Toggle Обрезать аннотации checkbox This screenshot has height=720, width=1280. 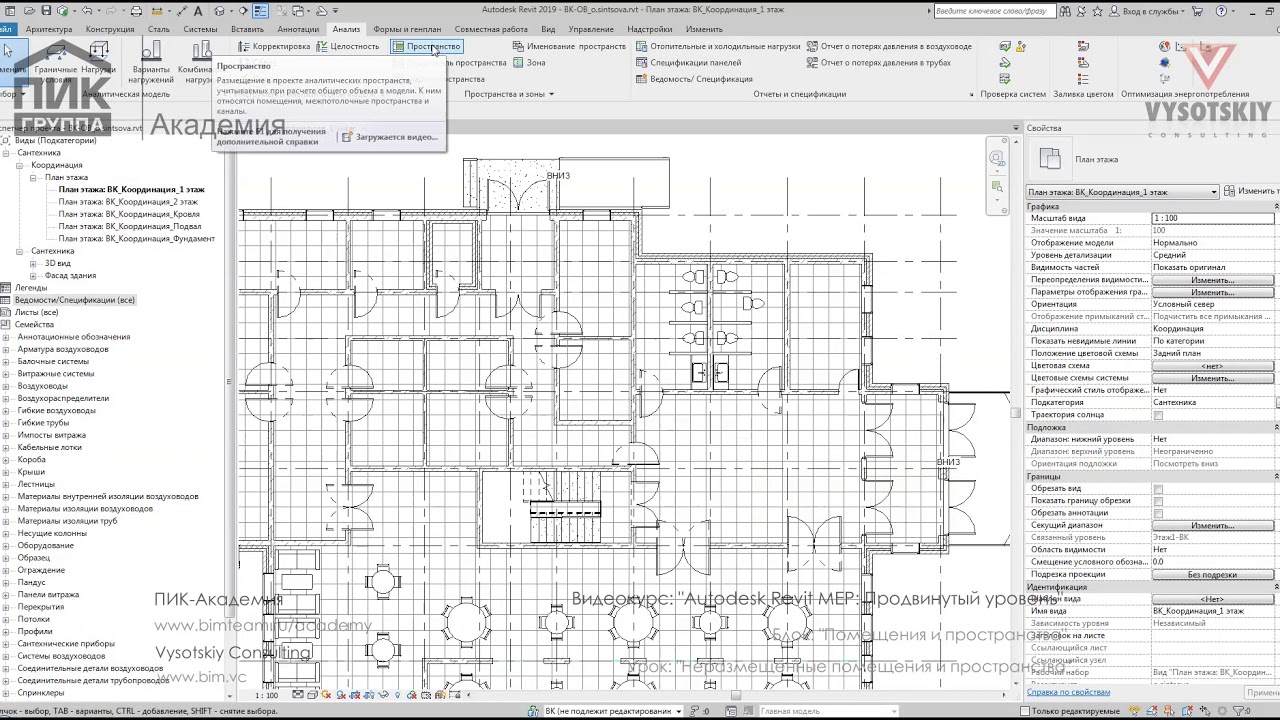pyautogui.click(x=1158, y=513)
